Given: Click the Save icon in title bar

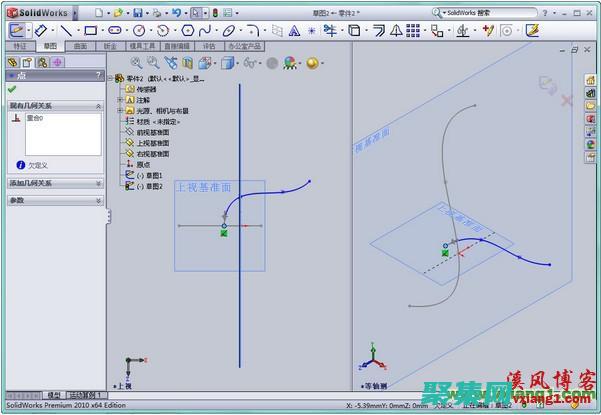Looking at the screenshot, I should tap(138, 12).
